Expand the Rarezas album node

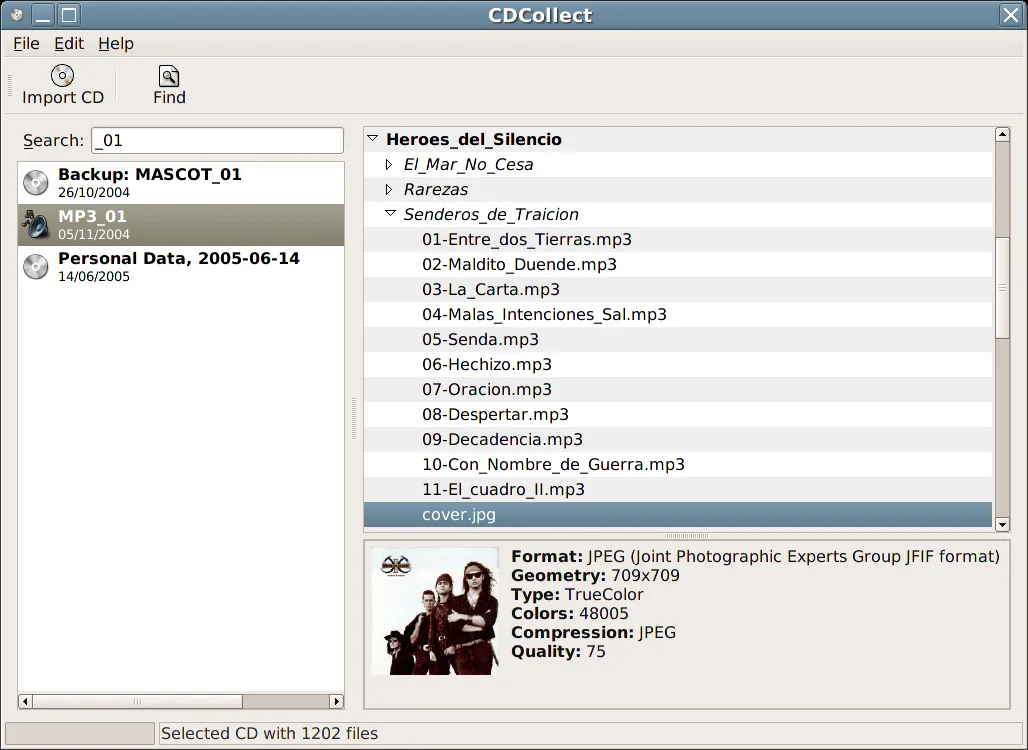tap(389, 188)
